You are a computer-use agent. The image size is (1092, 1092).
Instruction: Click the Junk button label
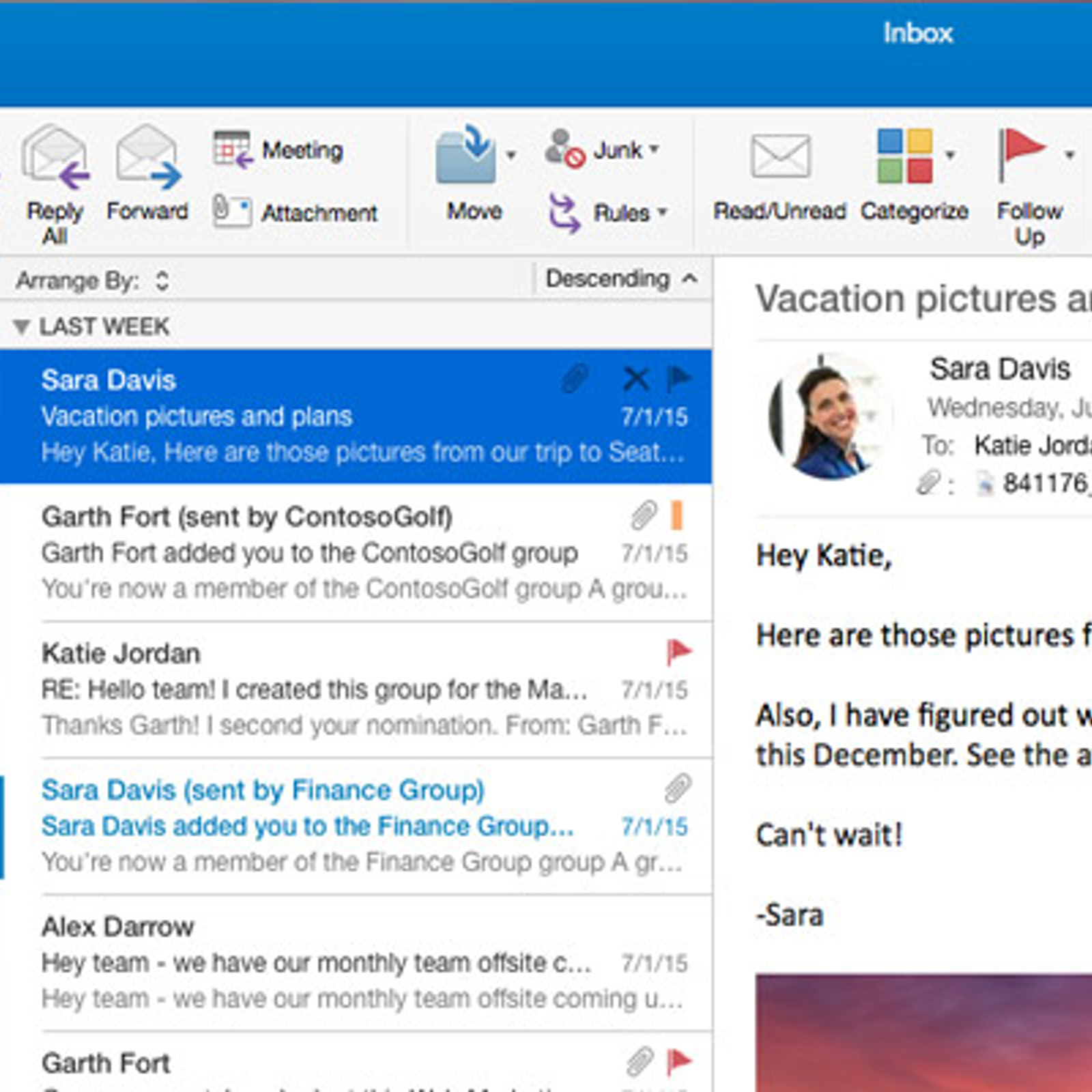coord(617,149)
